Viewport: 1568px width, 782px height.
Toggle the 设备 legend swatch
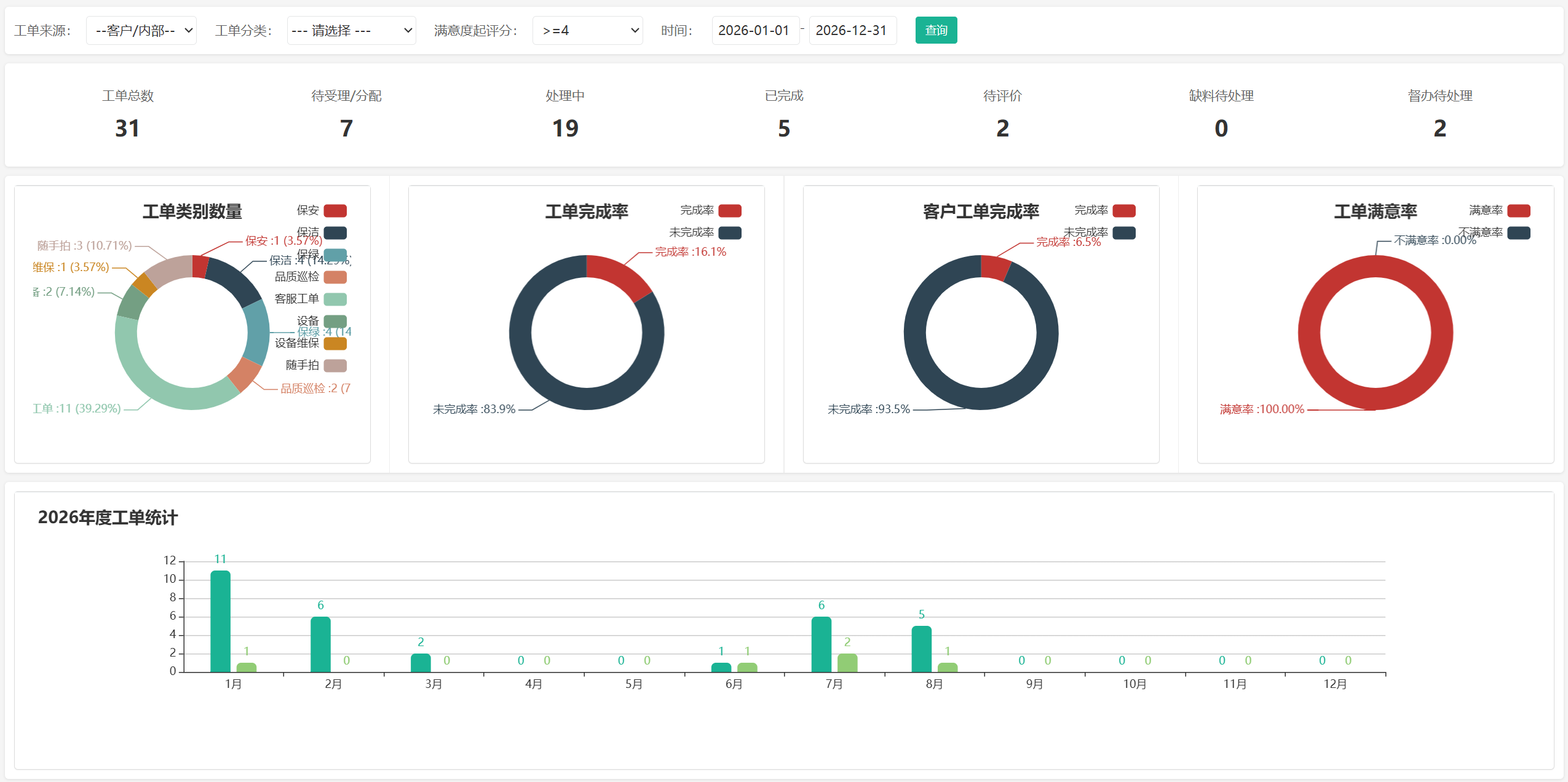[335, 322]
